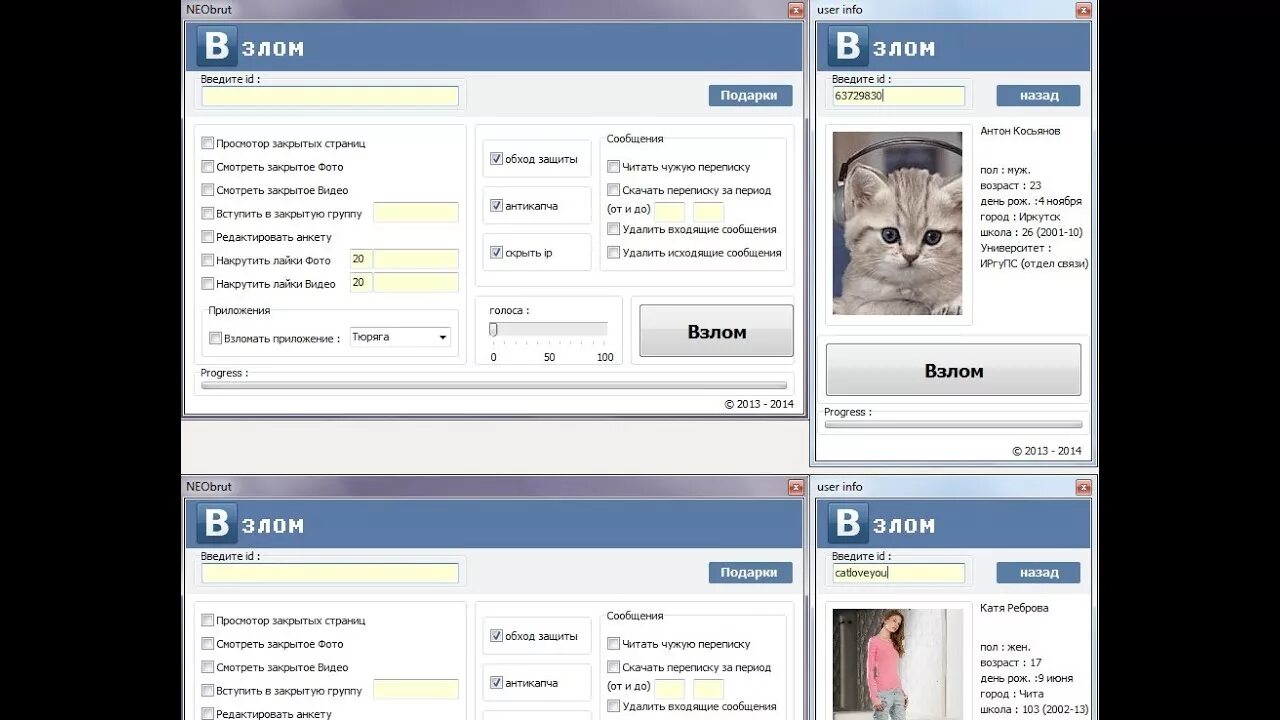Screen dimensions: 1280x720
Task: Click the 20 count field for лайки Фото
Action: pos(361,259)
